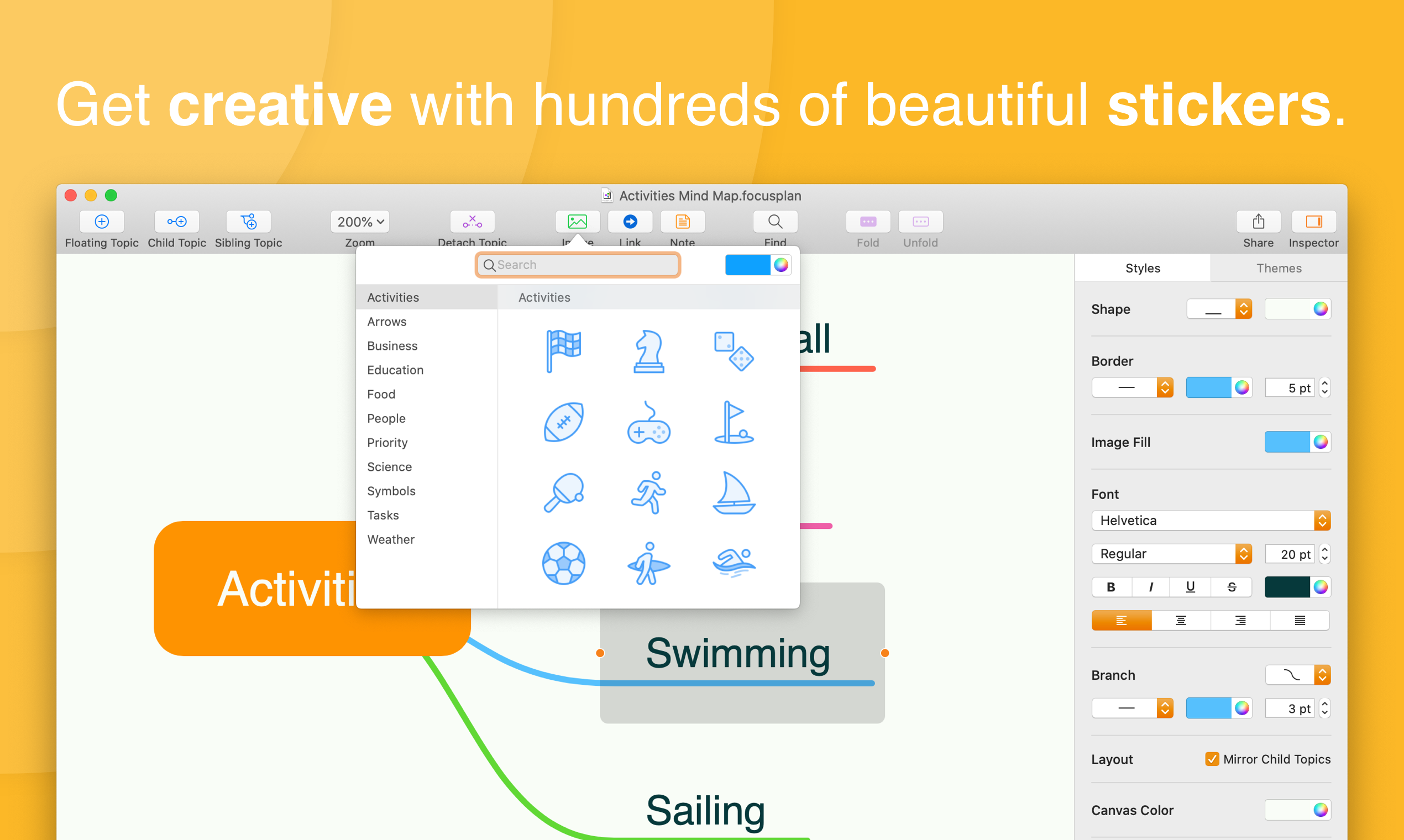Open the Branch line style dropdown
Image resolution: width=1404 pixels, height=840 pixels.
pyautogui.click(x=1132, y=708)
